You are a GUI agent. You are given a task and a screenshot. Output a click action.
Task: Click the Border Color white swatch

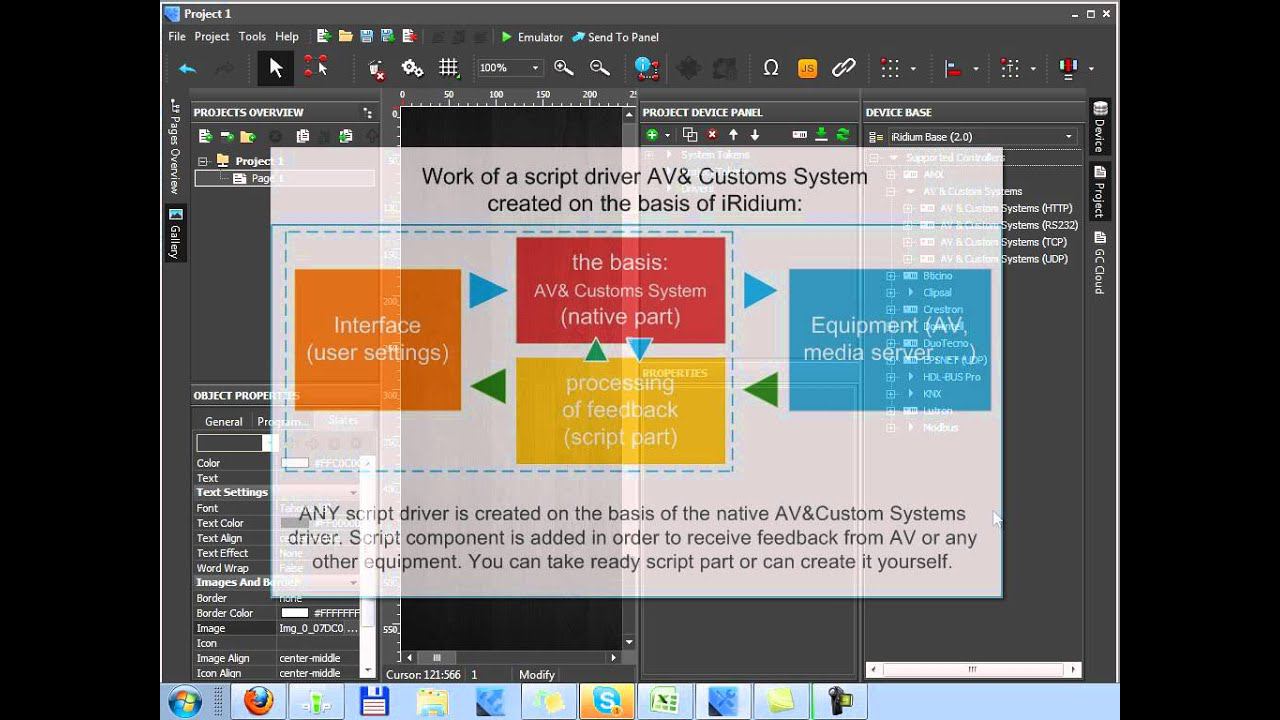[x=294, y=613]
